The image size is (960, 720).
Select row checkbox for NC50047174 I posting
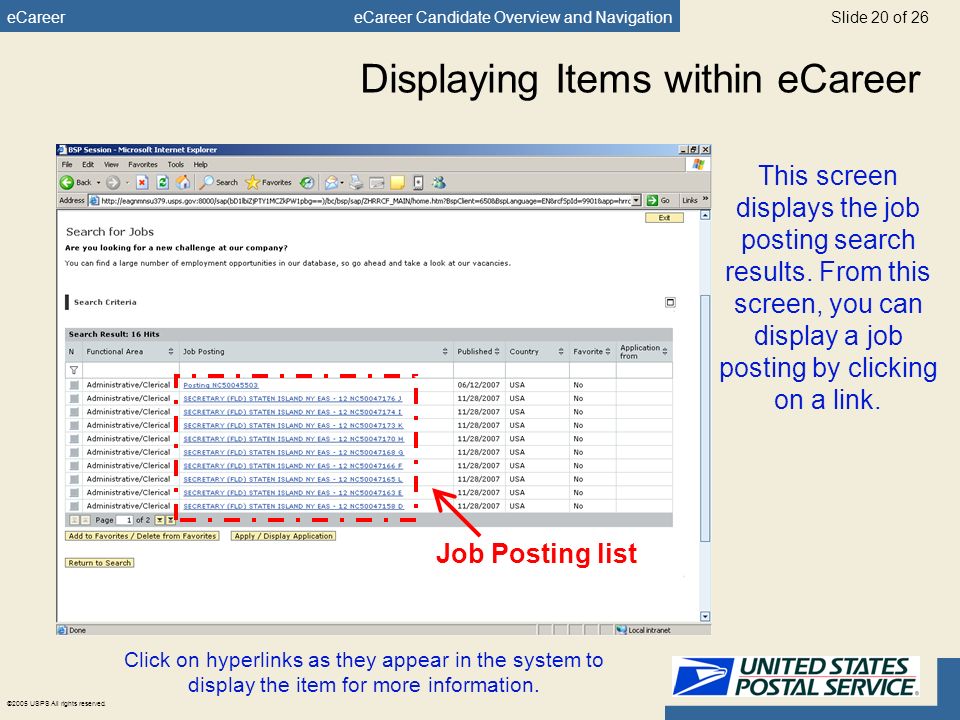coord(74,412)
